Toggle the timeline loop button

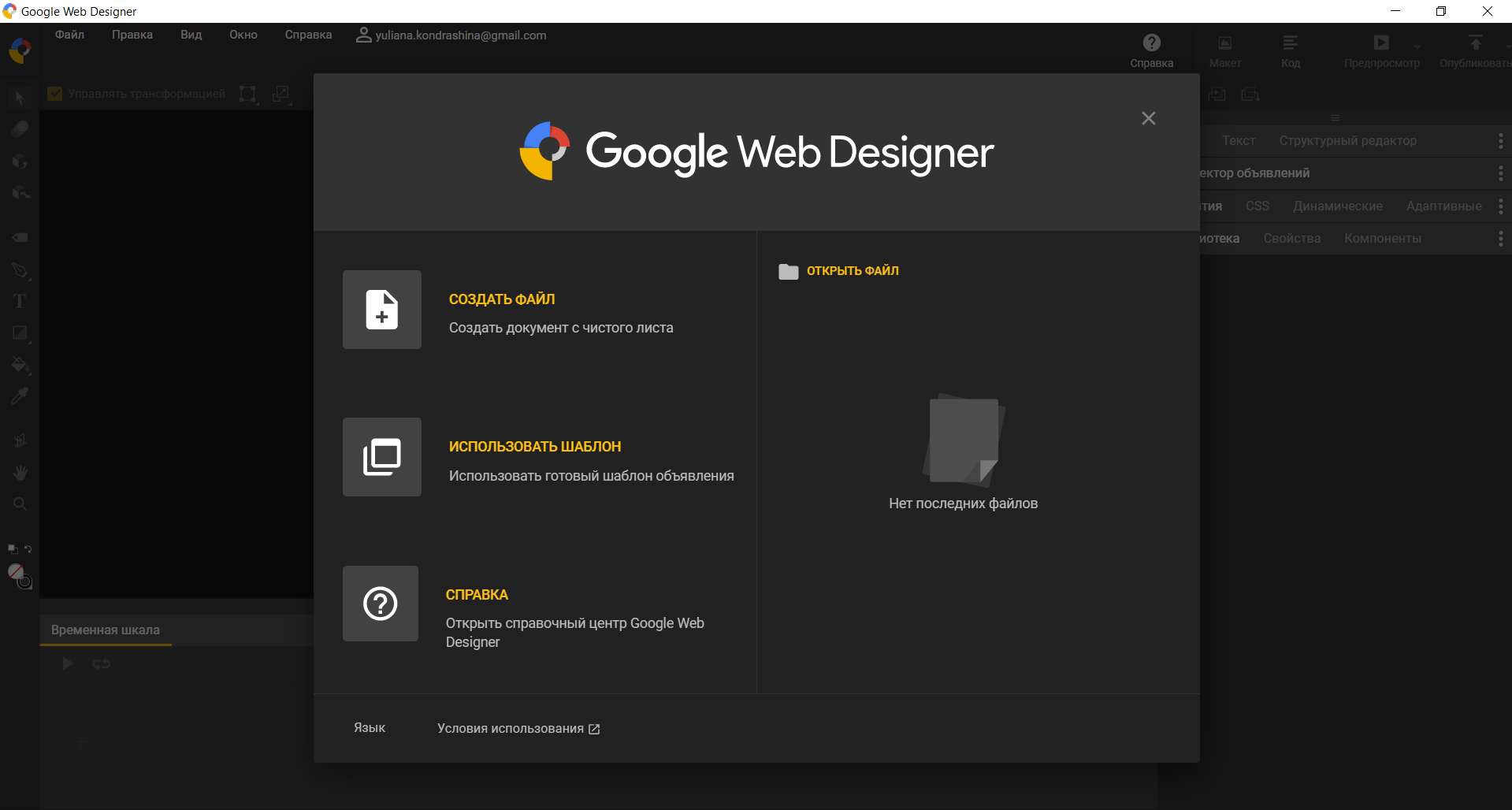101,664
